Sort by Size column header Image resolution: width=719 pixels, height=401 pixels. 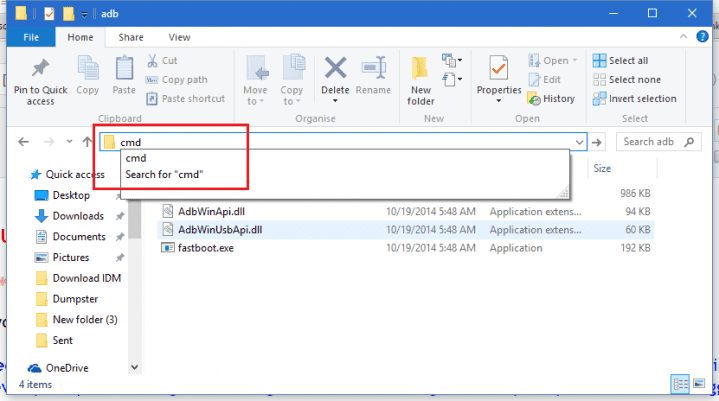(x=602, y=168)
